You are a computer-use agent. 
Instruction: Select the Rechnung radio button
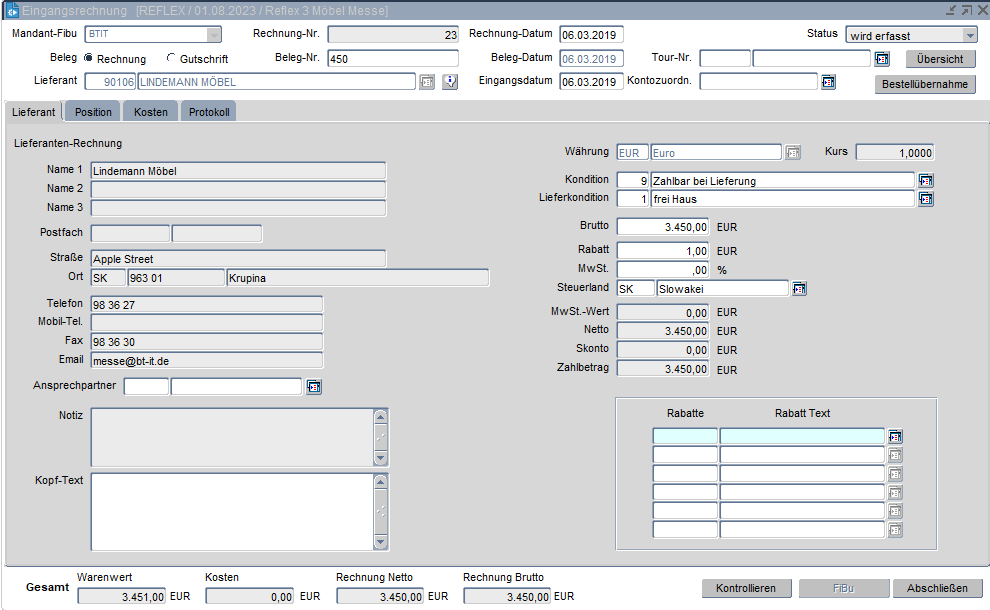click(89, 59)
